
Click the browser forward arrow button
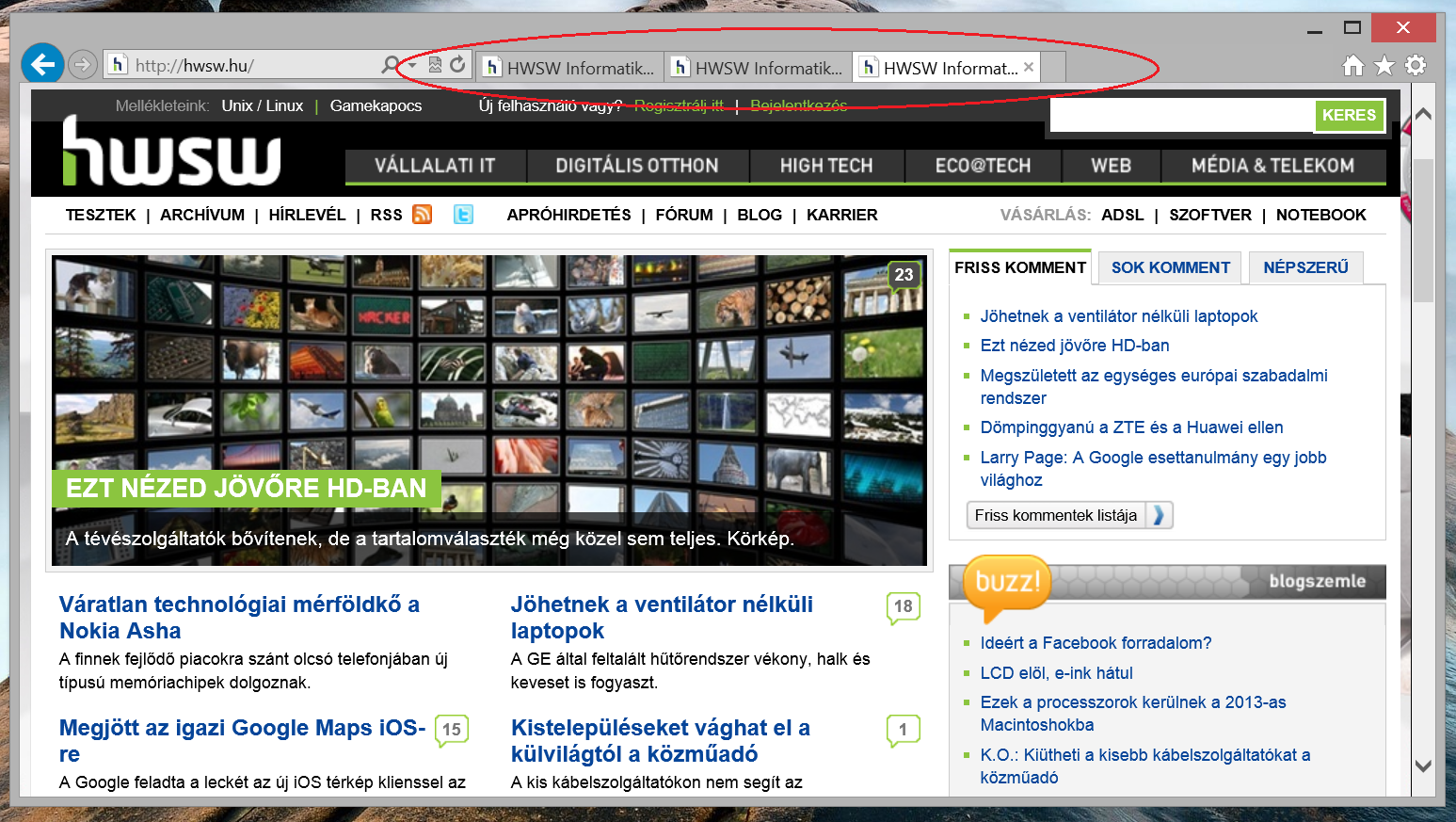[x=83, y=64]
